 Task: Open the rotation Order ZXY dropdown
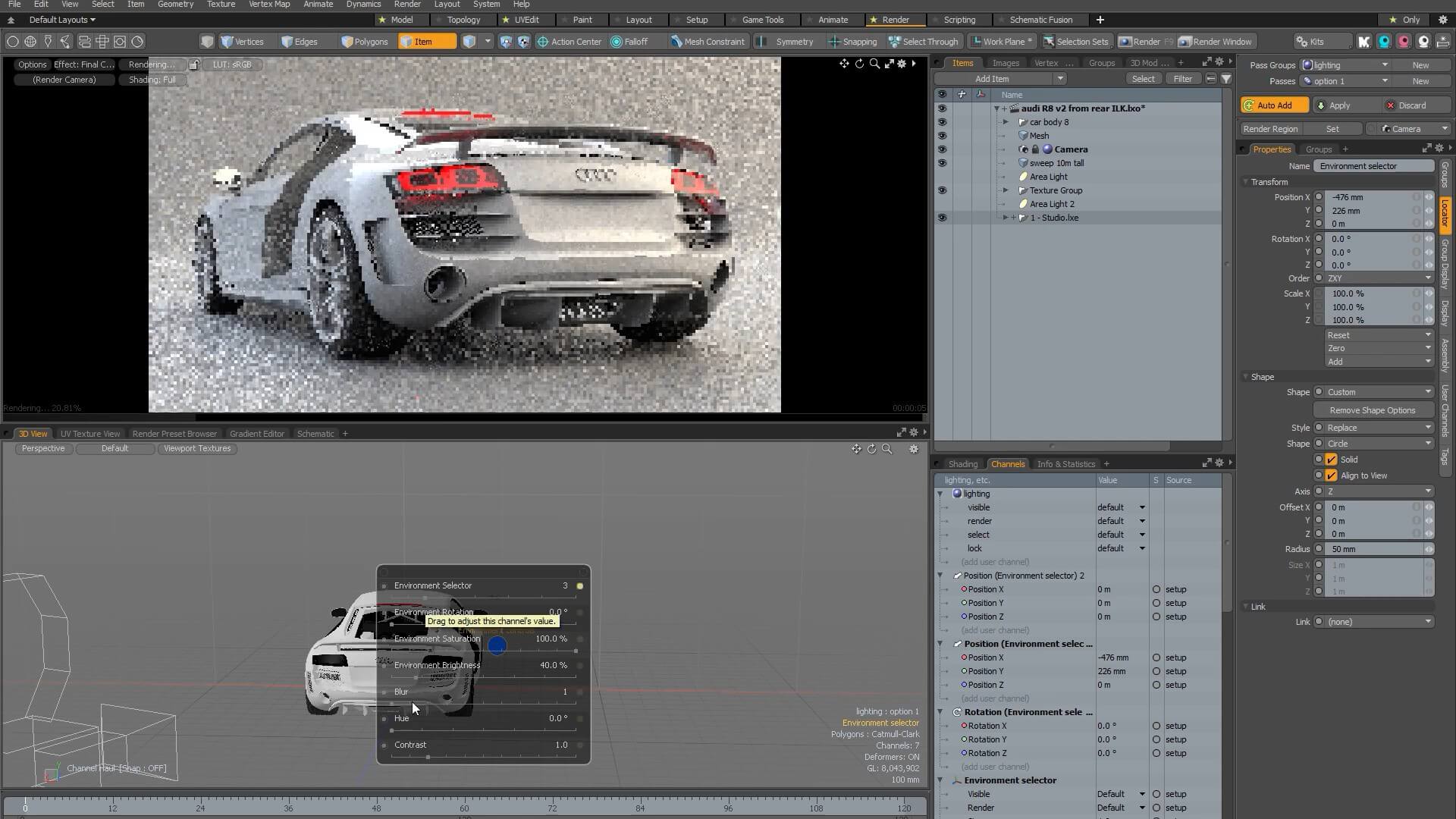pos(1379,278)
